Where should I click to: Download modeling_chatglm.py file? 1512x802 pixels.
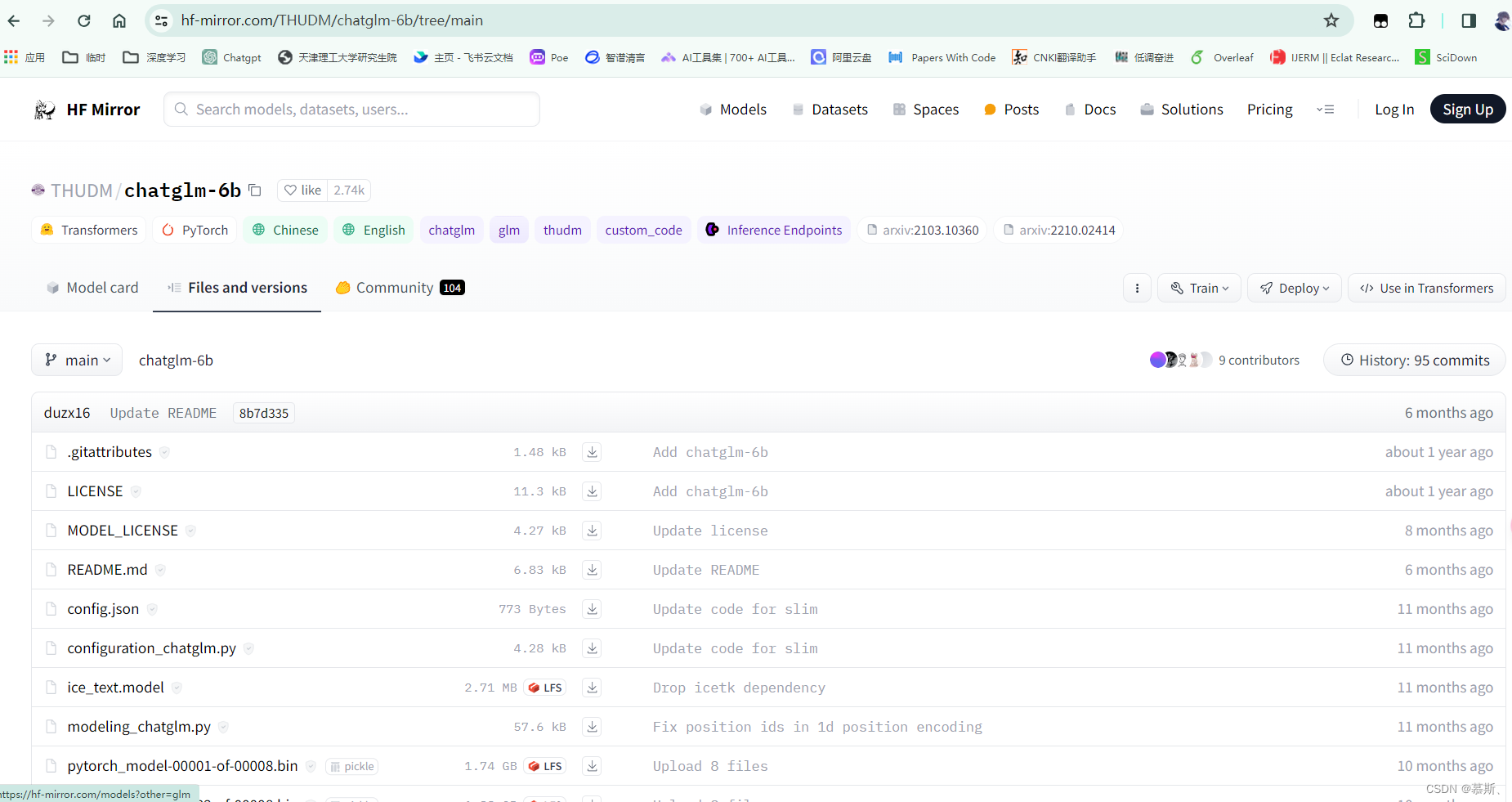(x=592, y=727)
